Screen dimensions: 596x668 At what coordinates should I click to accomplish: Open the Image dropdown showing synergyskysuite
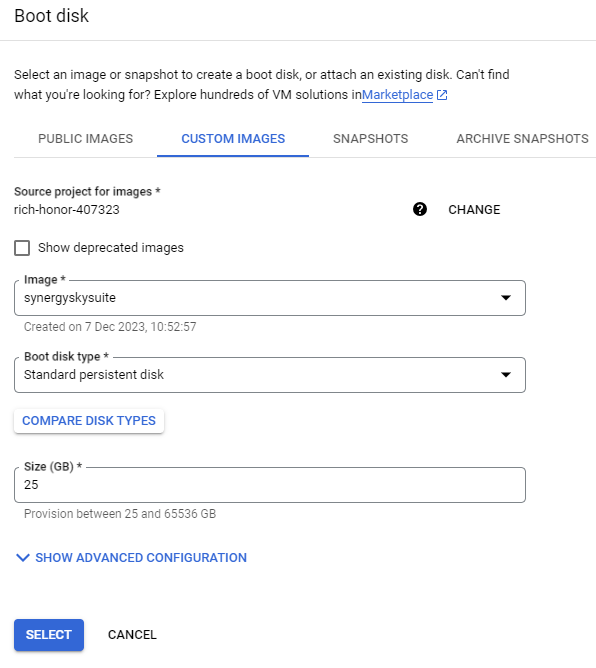pos(270,298)
